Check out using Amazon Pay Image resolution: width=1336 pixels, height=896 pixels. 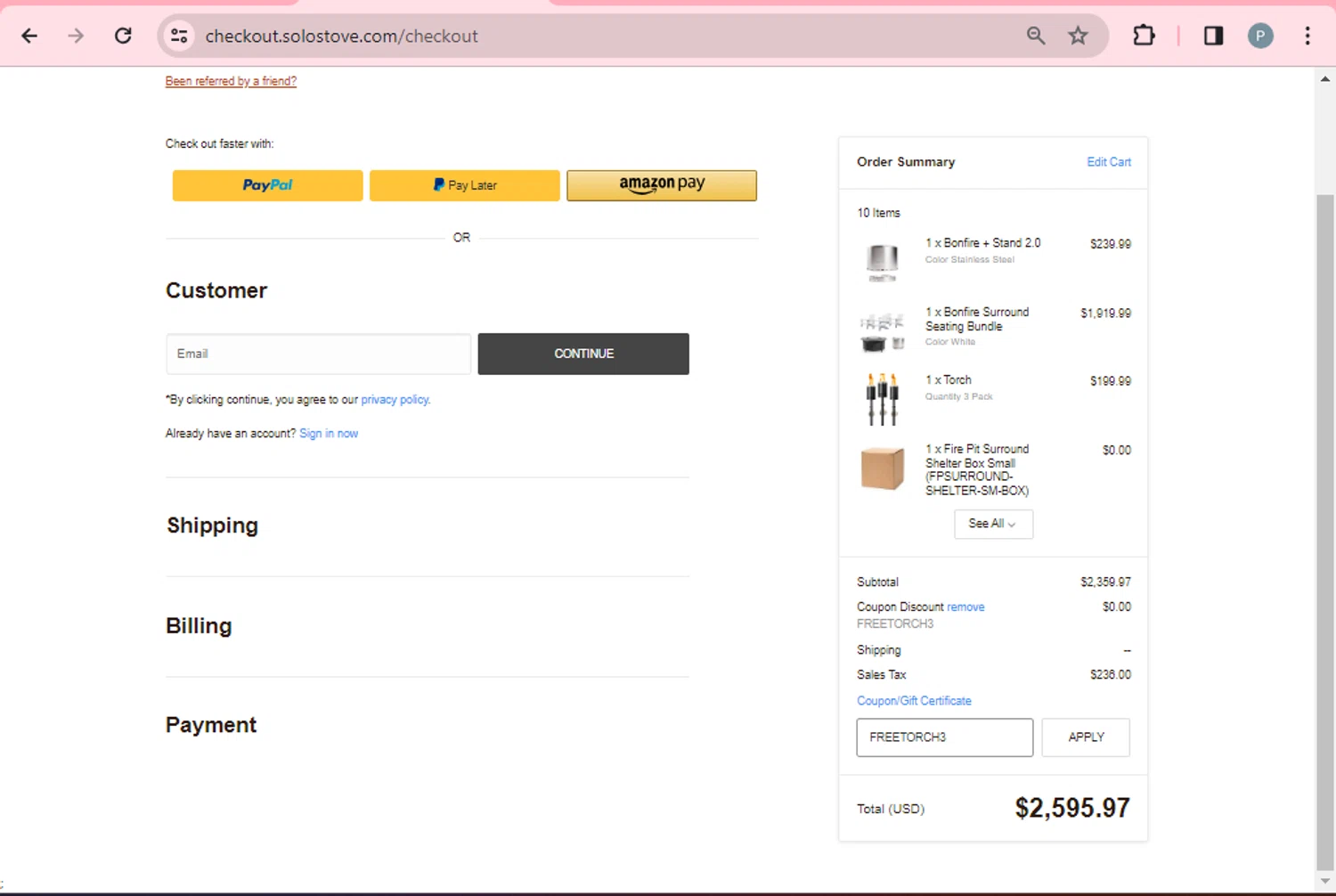pyautogui.click(x=662, y=185)
